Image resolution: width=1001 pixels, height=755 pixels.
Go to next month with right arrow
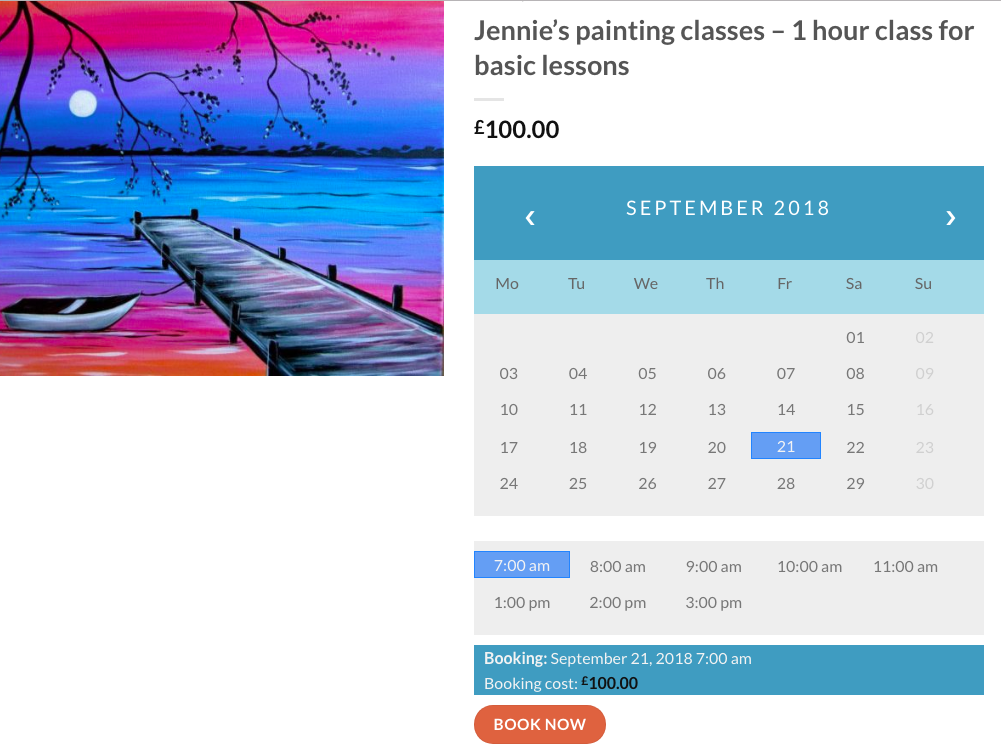(950, 218)
